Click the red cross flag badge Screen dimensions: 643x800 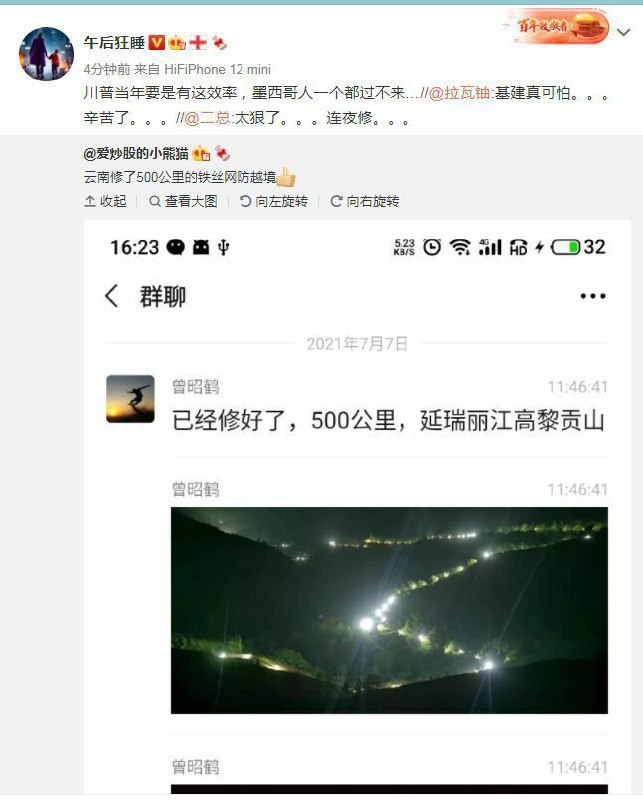tap(197, 42)
